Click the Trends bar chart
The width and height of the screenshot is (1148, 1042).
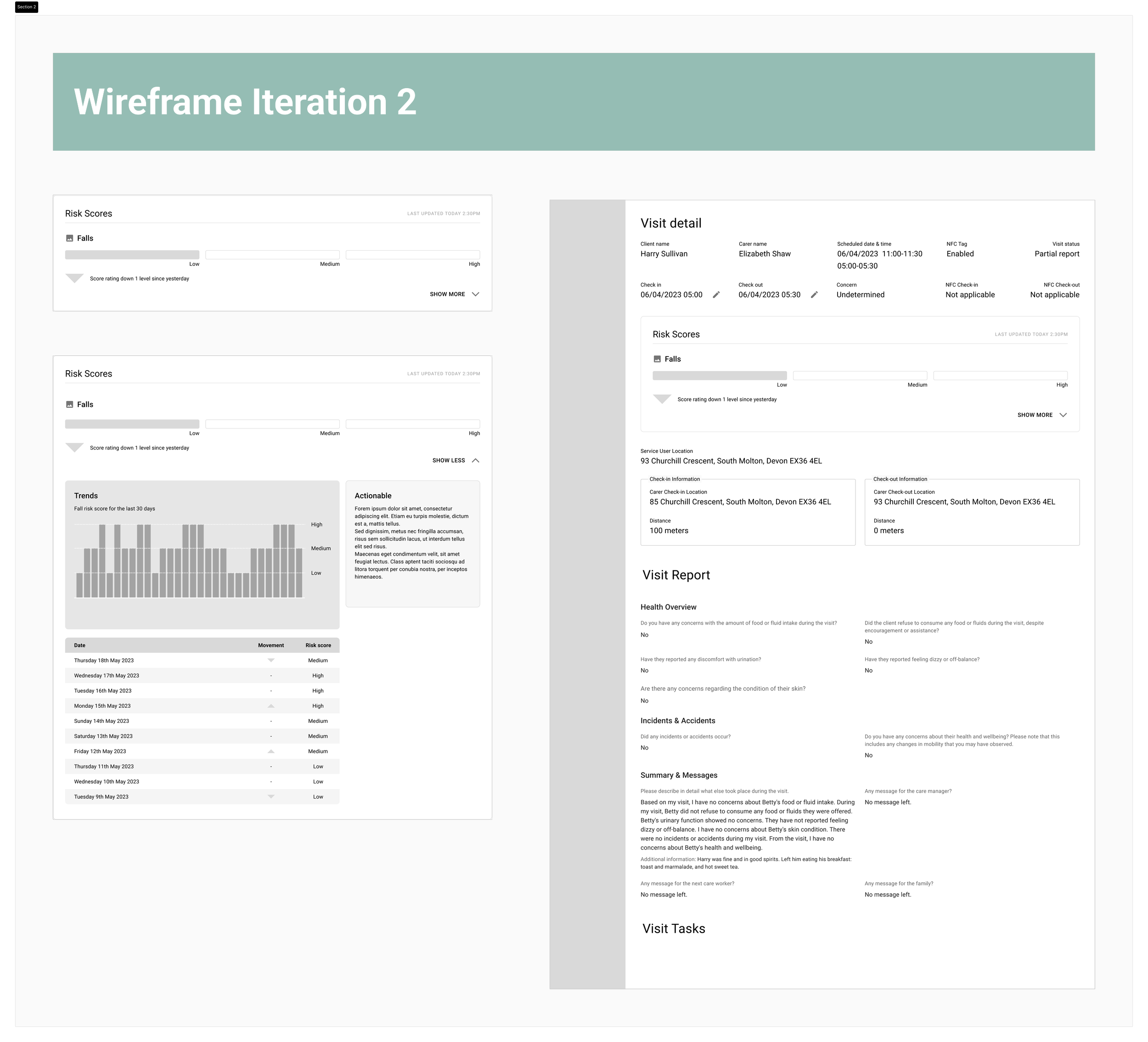tap(190, 561)
